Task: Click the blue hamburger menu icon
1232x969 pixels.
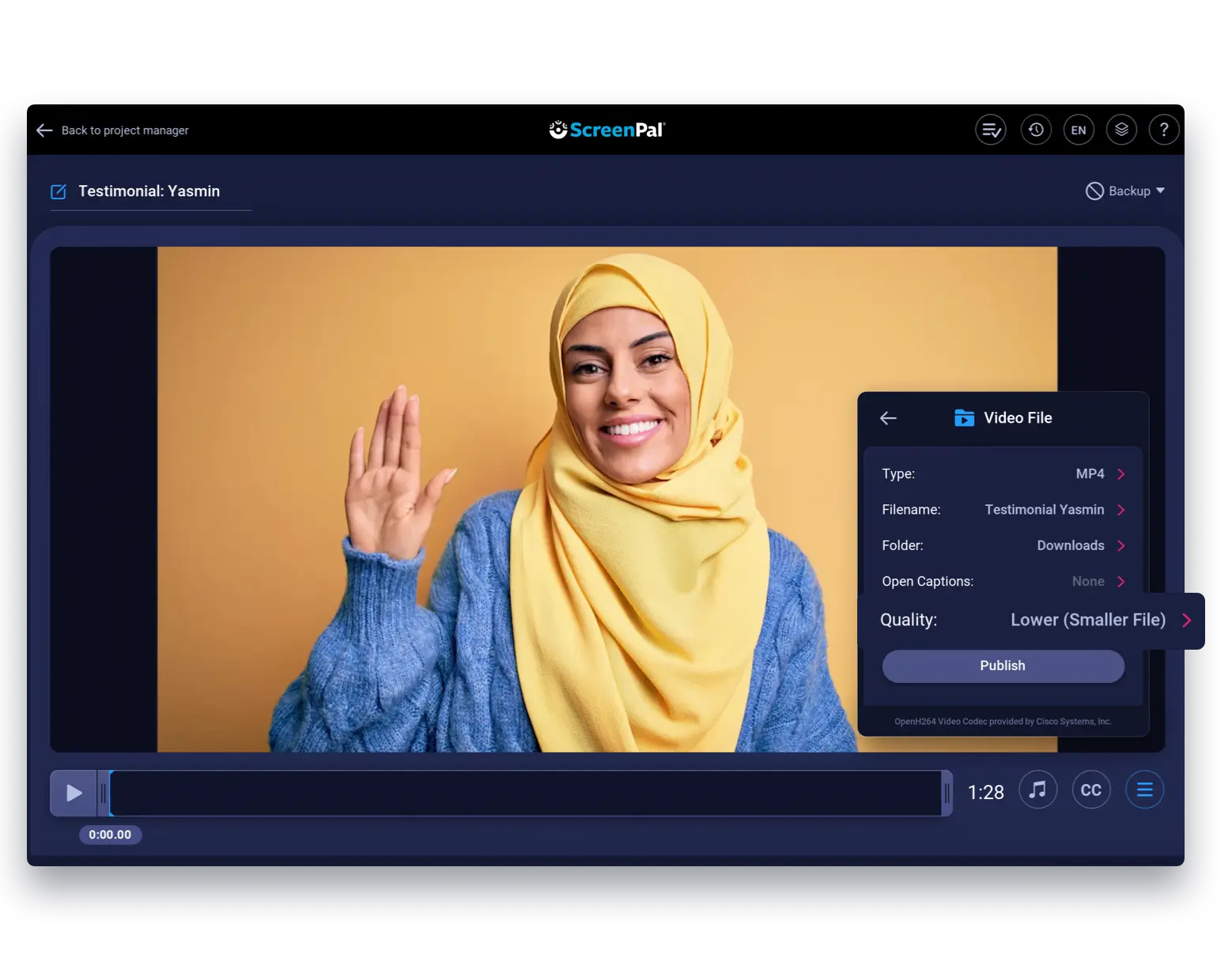Action: 1144,790
